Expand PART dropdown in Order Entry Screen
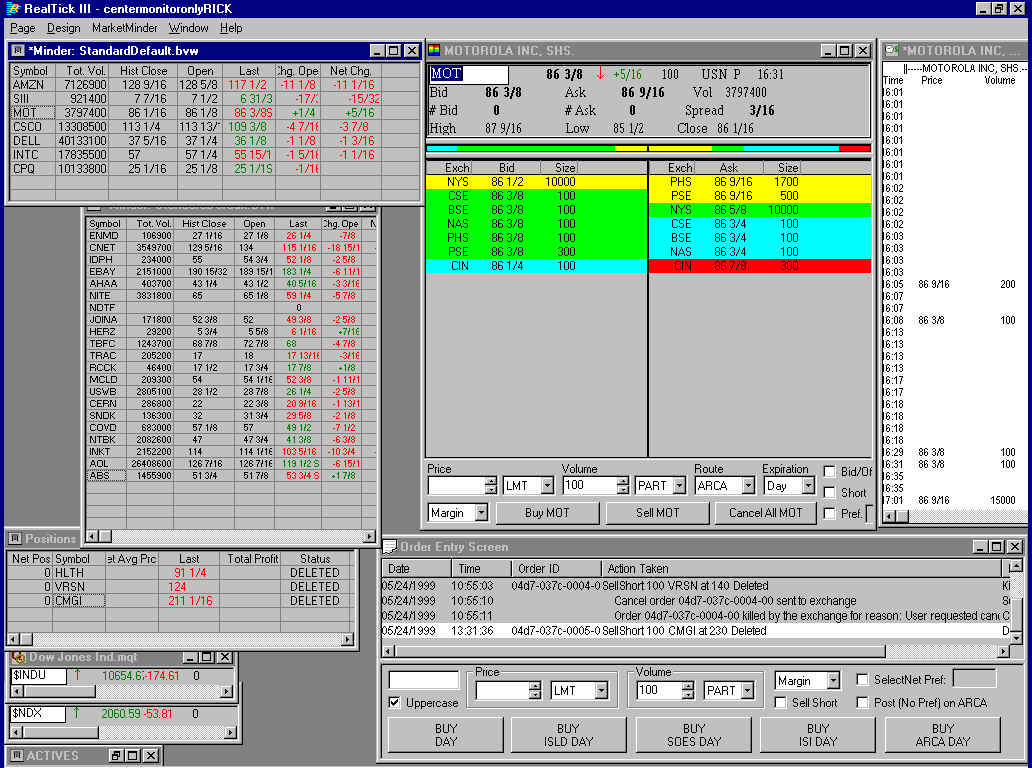Image resolution: width=1032 pixels, height=768 pixels. [x=747, y=690]
